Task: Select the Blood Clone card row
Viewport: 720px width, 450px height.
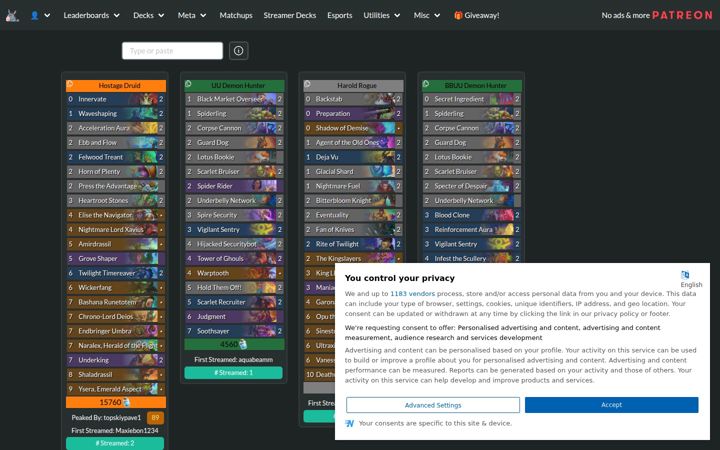Action: [472, 215]
